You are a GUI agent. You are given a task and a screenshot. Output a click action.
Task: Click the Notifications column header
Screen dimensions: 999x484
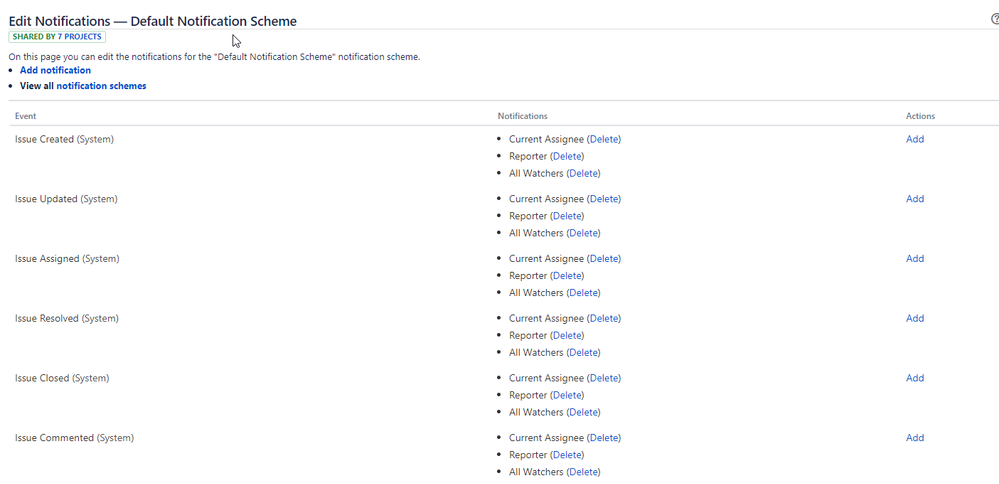[x=522, y=116]
